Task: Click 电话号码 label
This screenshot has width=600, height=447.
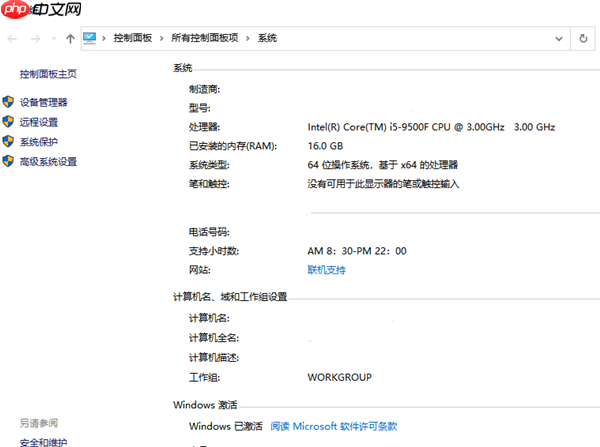Action: (209, 232)
